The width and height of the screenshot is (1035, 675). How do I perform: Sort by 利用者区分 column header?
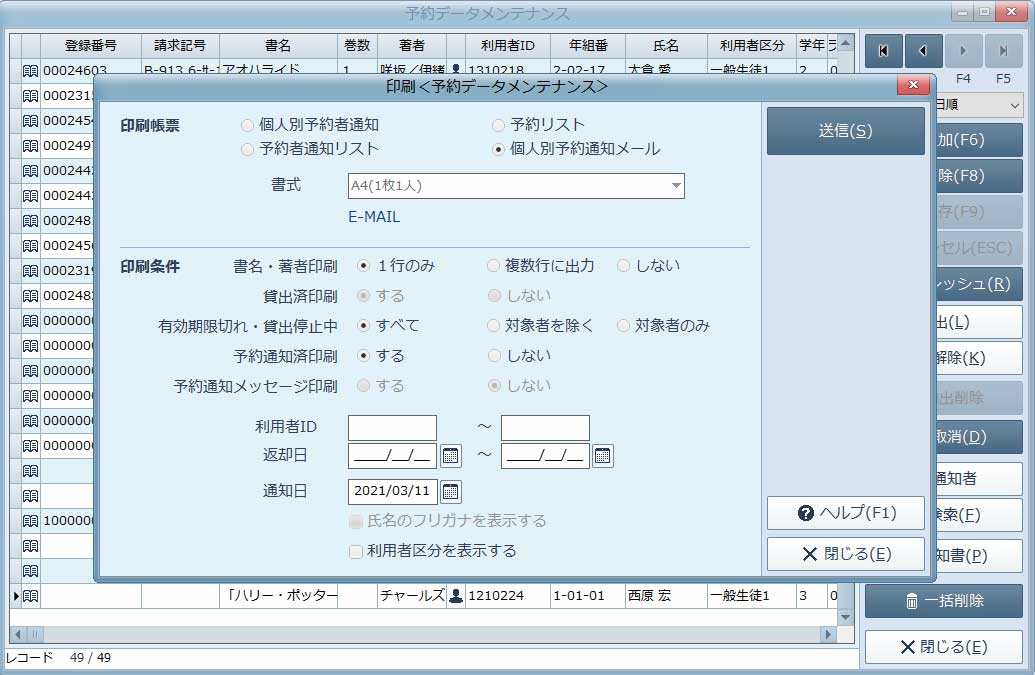[752, 46]
